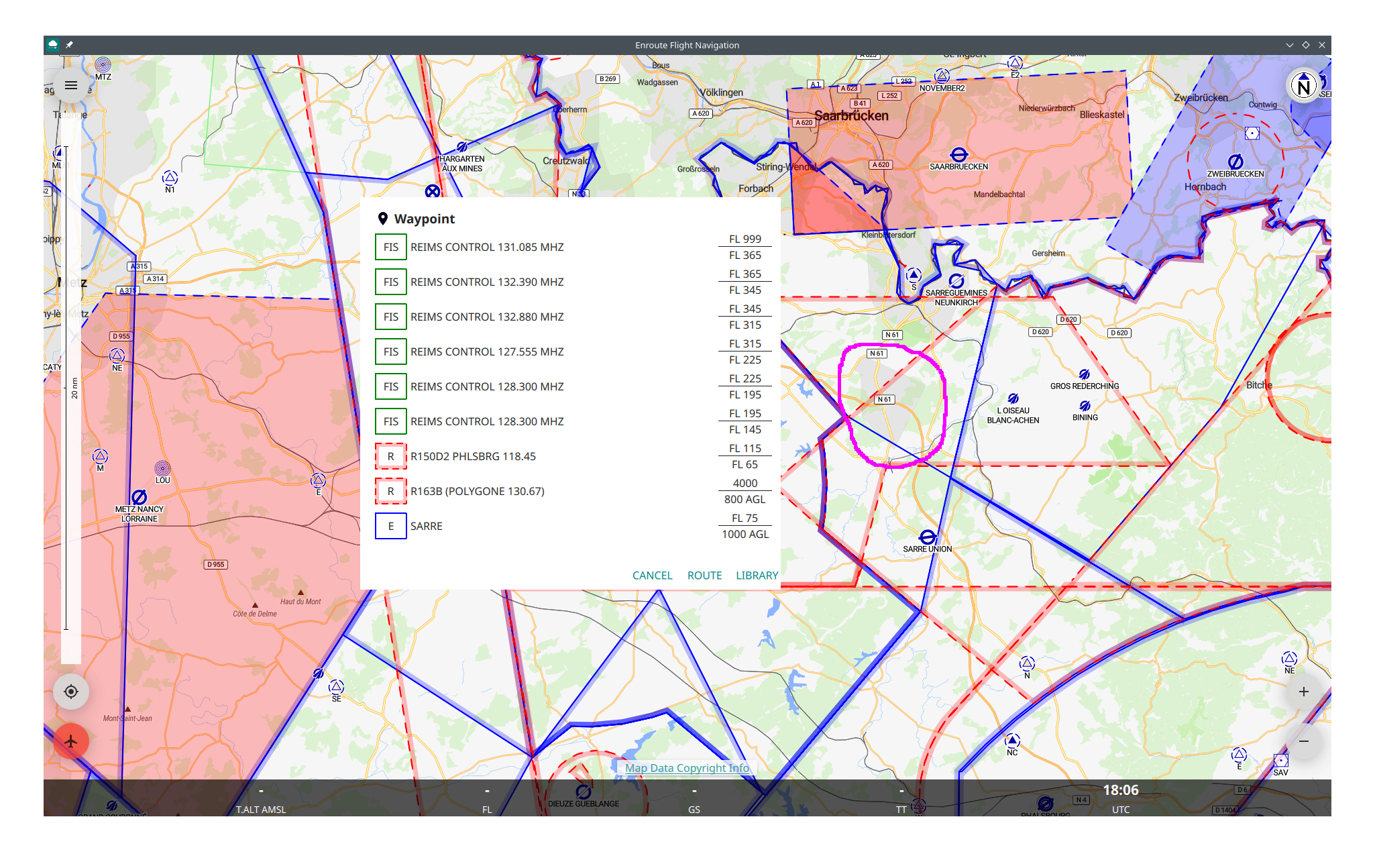
Task: Click the Saarbrücken city label
Action: pos(851,115)
